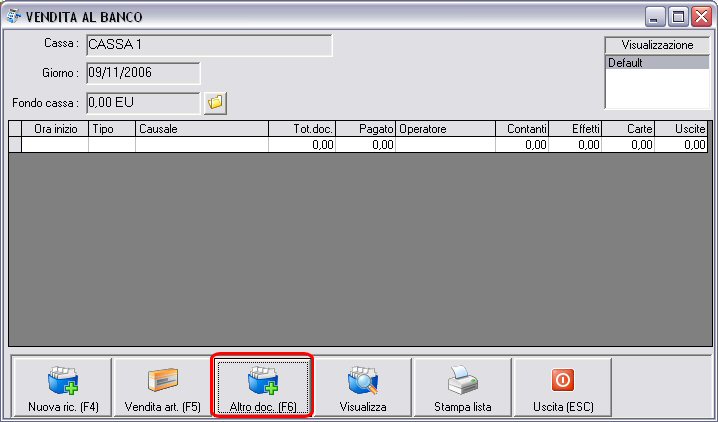
Task: Click the application icon in the title bar
Action: [x=14, y=16]
